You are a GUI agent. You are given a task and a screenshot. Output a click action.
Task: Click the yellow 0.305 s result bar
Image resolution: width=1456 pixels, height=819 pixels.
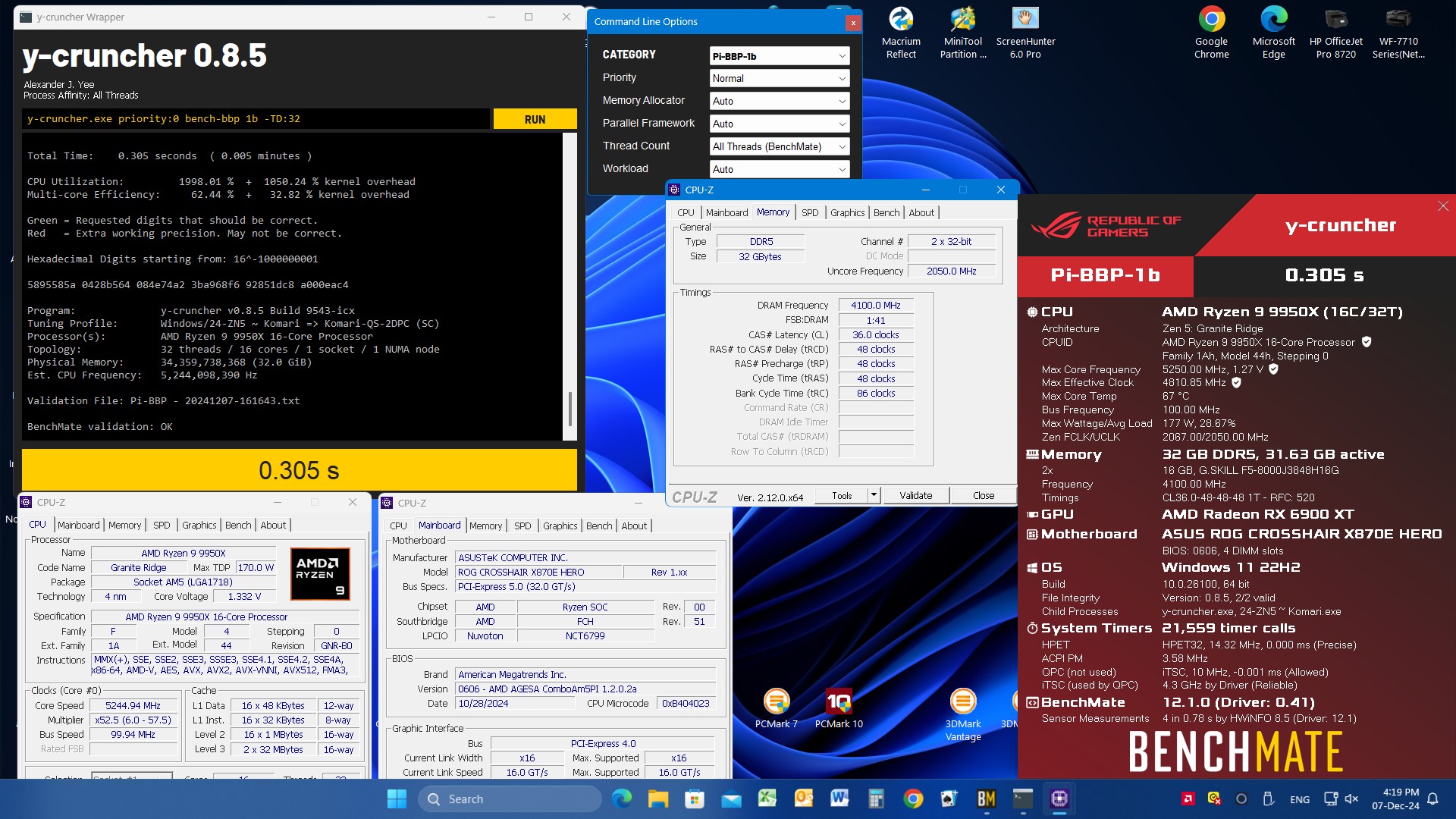click(x=299, y=470)
